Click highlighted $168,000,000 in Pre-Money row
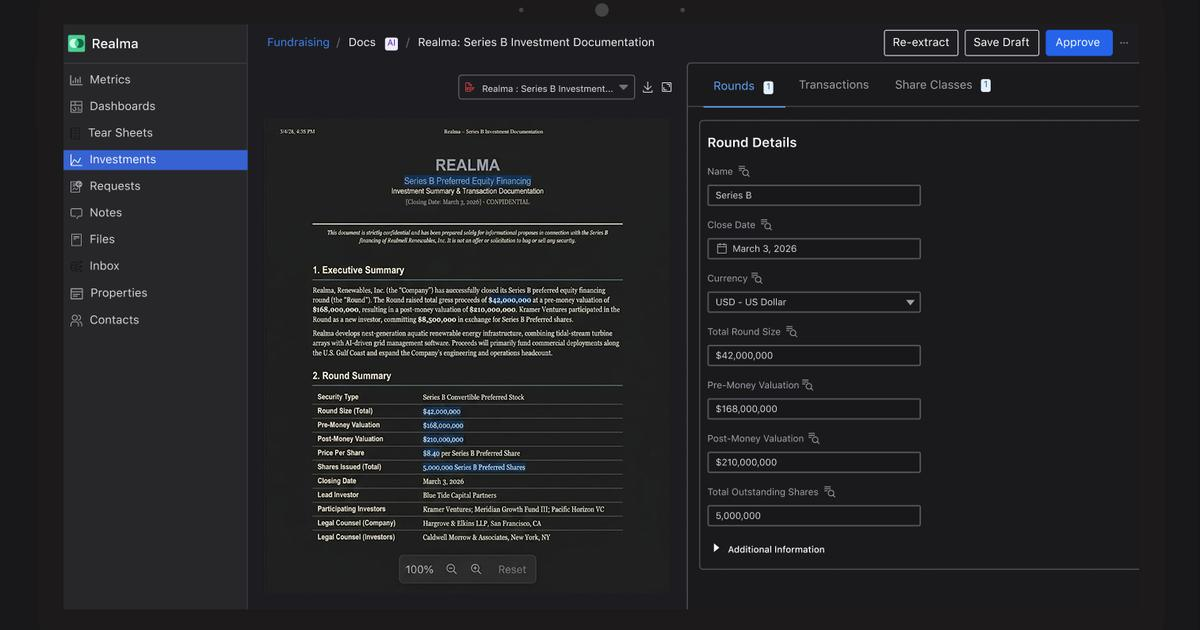Image resolution: width=1200 pixels, height=630 pixels. coord(443,425)
